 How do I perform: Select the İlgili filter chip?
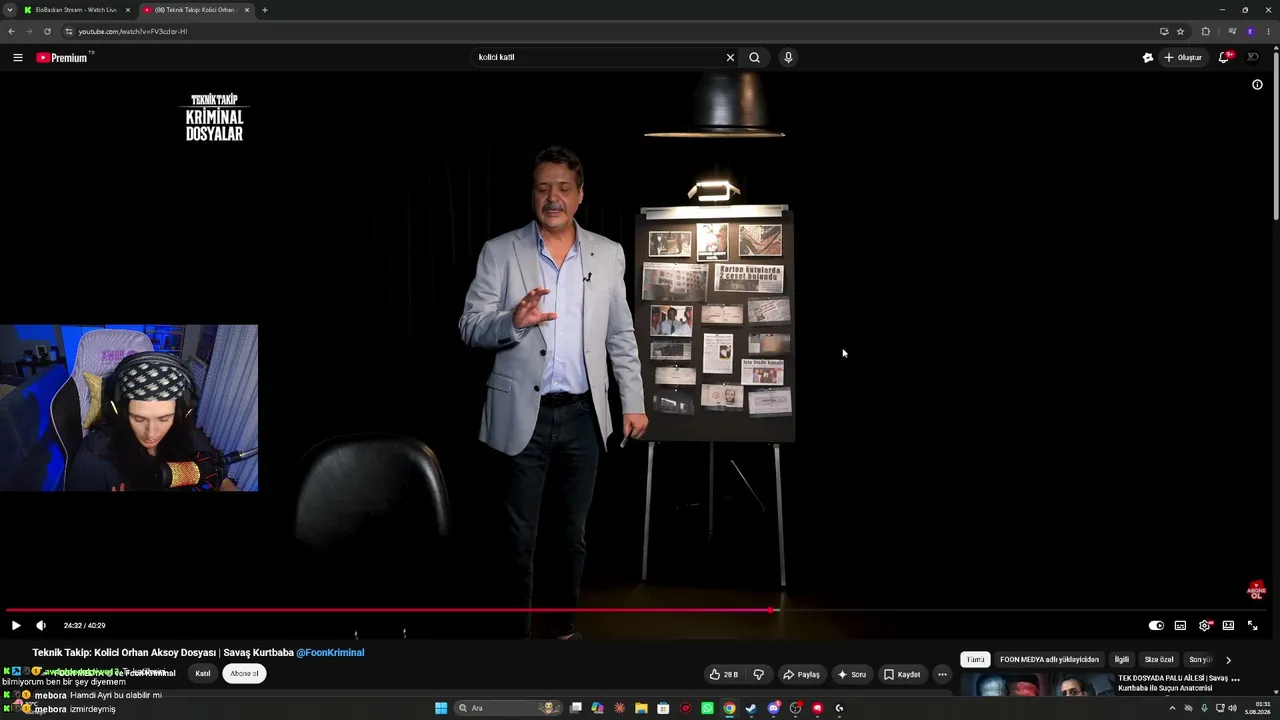pos(1122,659)
